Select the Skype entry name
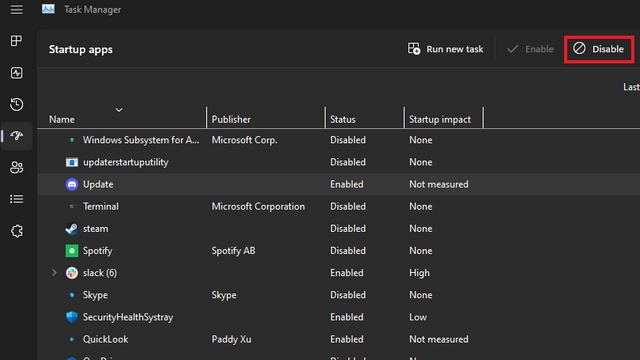The image size is (640, 360). 95,295
